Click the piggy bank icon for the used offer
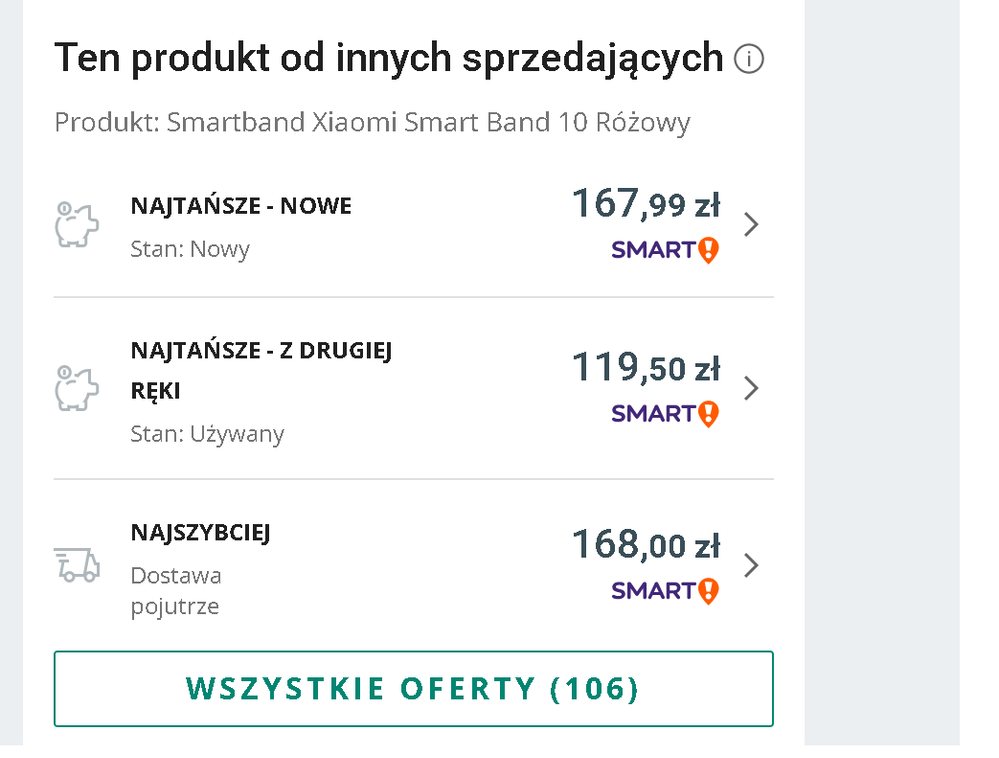This screenshot has height=758, width=999. pyautogui.click(x=76, y=388)
